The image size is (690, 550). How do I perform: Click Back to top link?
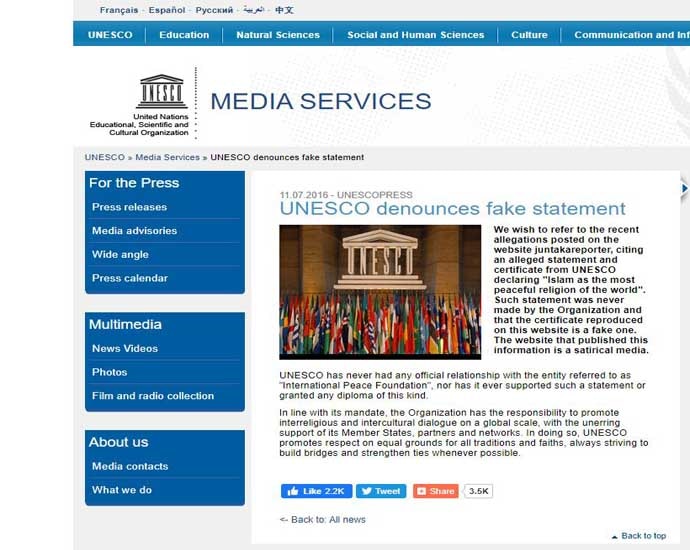(x=639, y=536)
